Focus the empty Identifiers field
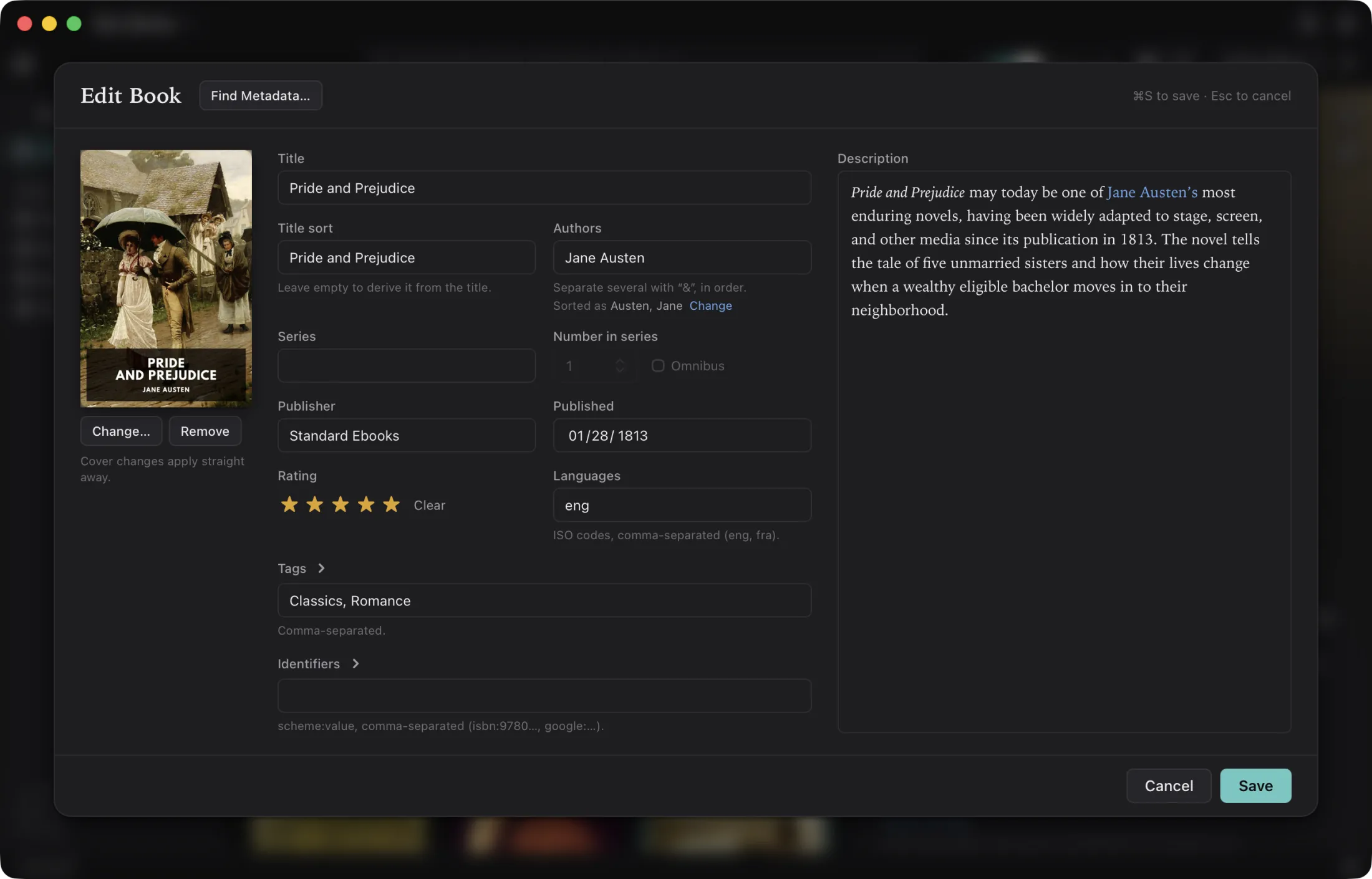Image resolution: width=1372 pixels, height=879 pixels. click(544, 696)
